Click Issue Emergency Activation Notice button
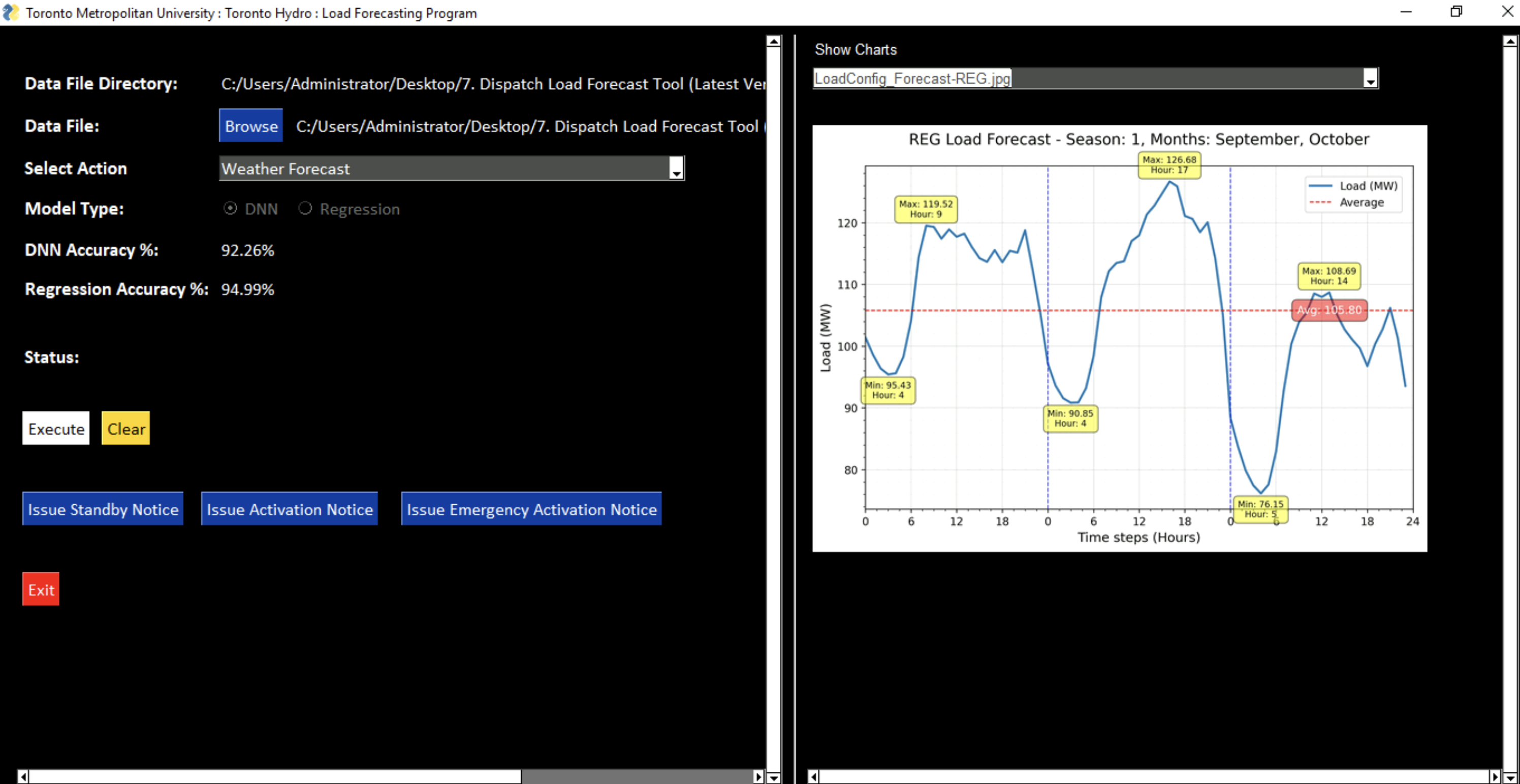 531,508
